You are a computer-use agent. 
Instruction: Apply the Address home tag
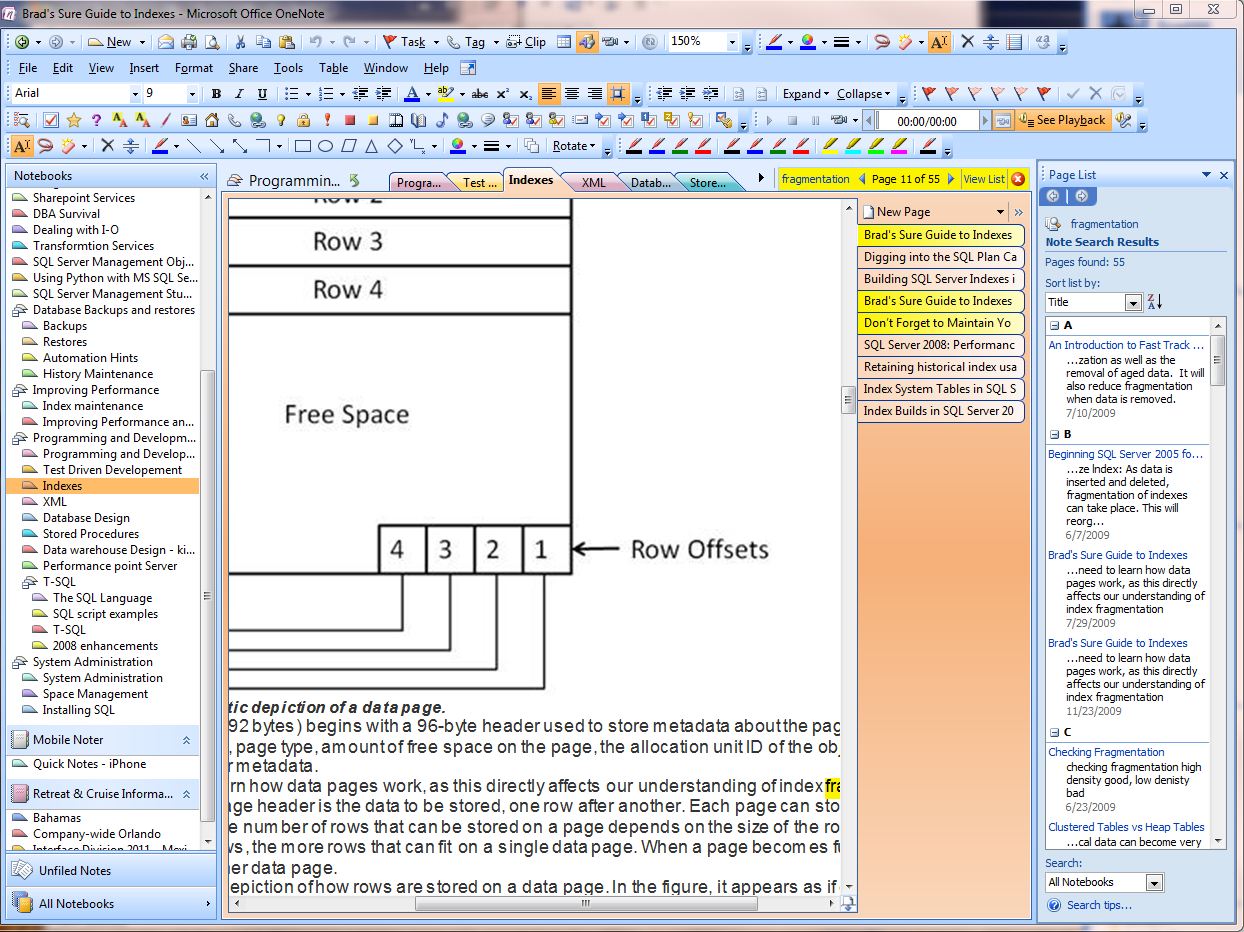[x=212, y=120]
